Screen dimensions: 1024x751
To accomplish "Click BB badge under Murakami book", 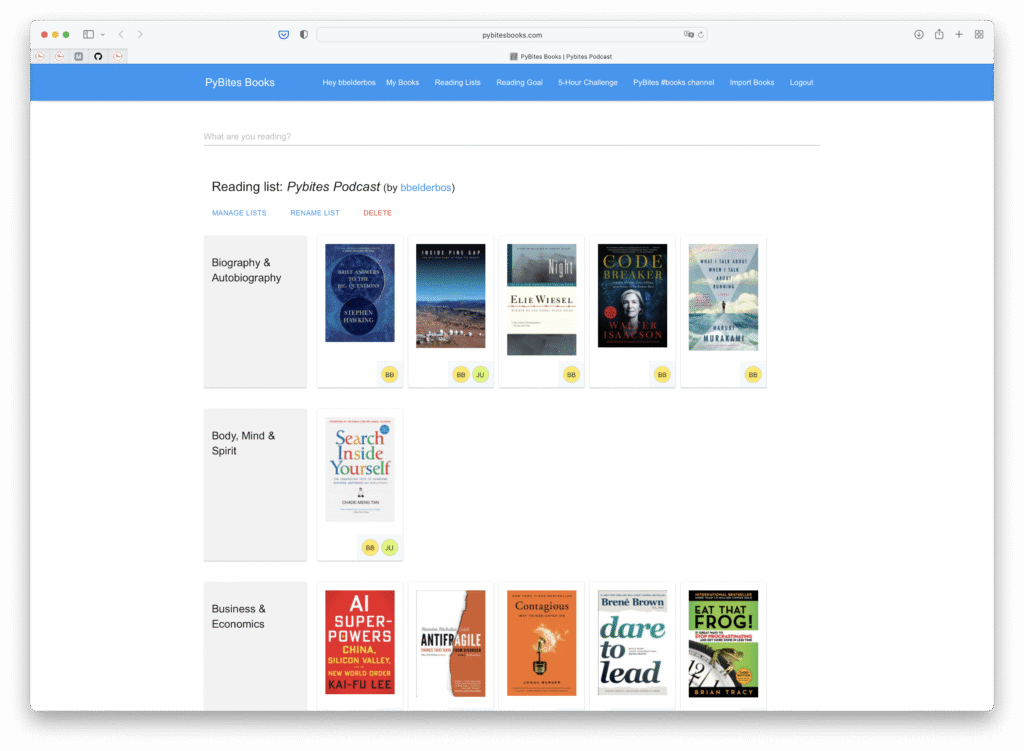I will point(752,375).
